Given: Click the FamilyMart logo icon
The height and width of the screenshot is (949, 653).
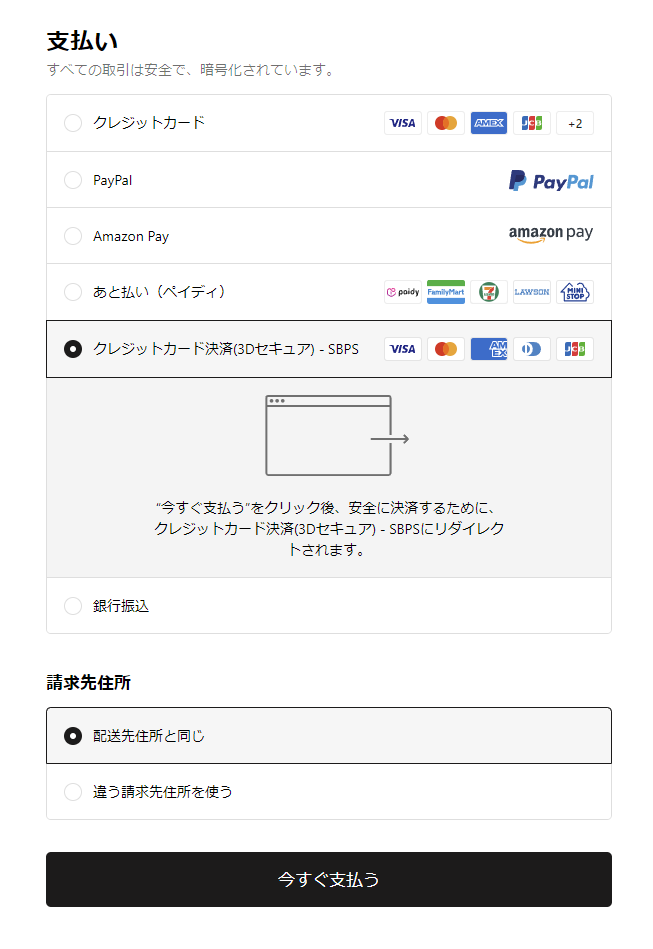Looking at the screenshot, I should coord(446,292).
